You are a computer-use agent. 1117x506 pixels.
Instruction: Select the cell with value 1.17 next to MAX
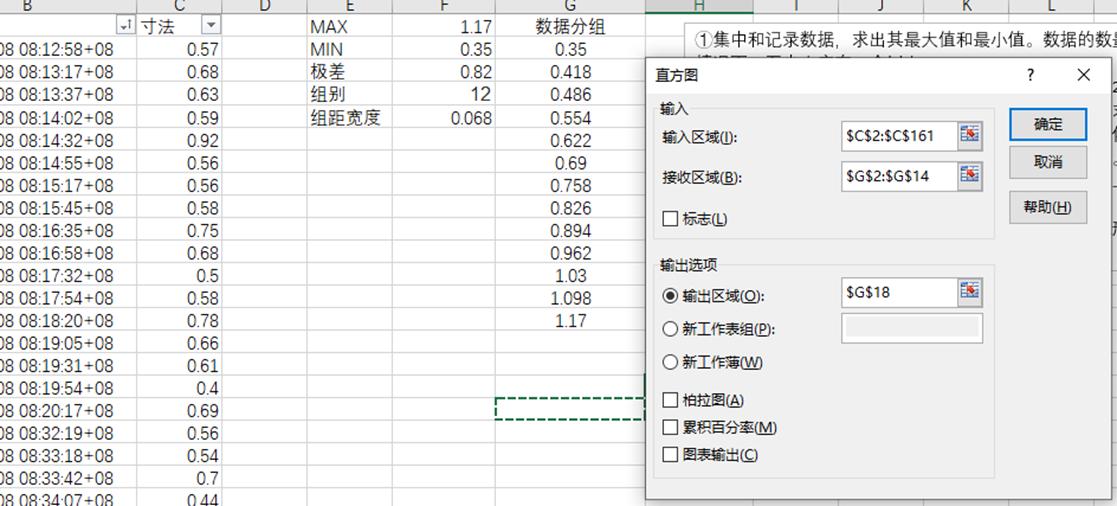click(x=443, y=26)
